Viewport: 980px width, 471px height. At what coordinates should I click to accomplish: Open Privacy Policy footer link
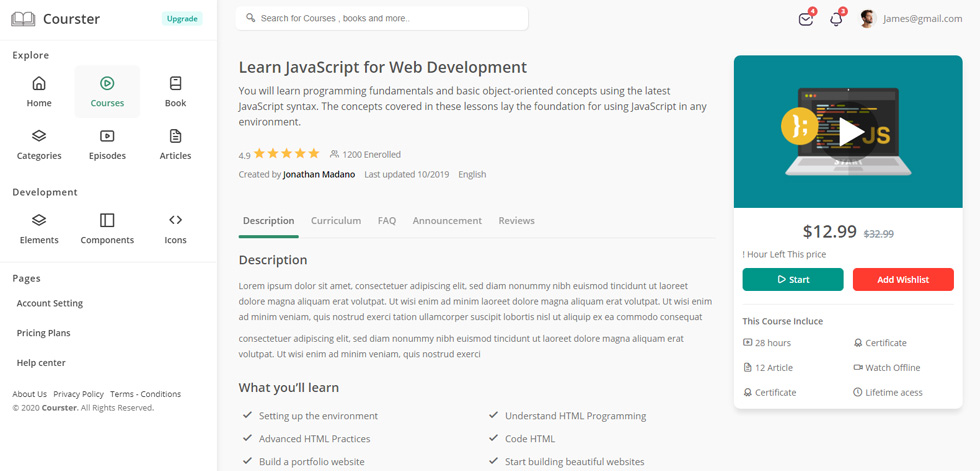(x=79, y=394)
